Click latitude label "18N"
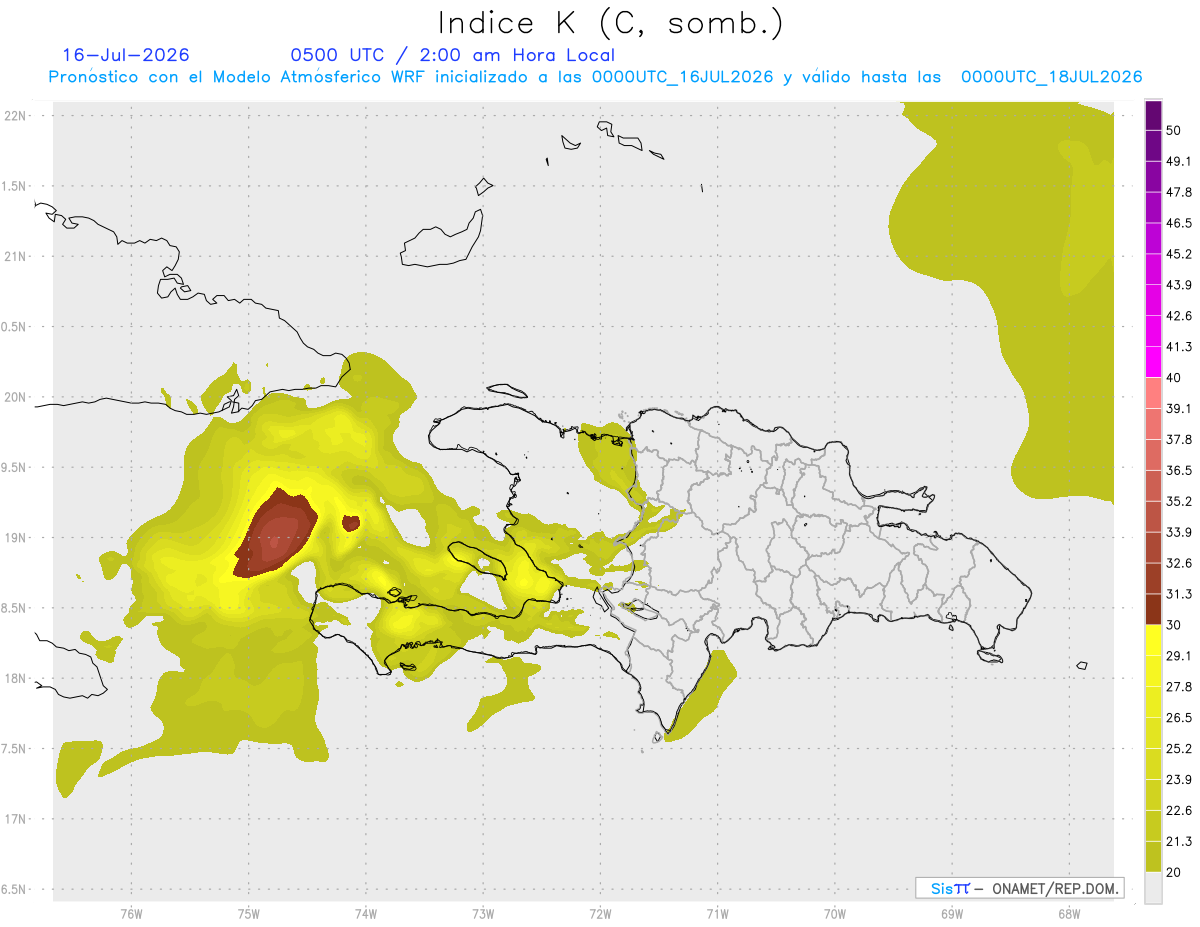 click(x=17, y=678)
